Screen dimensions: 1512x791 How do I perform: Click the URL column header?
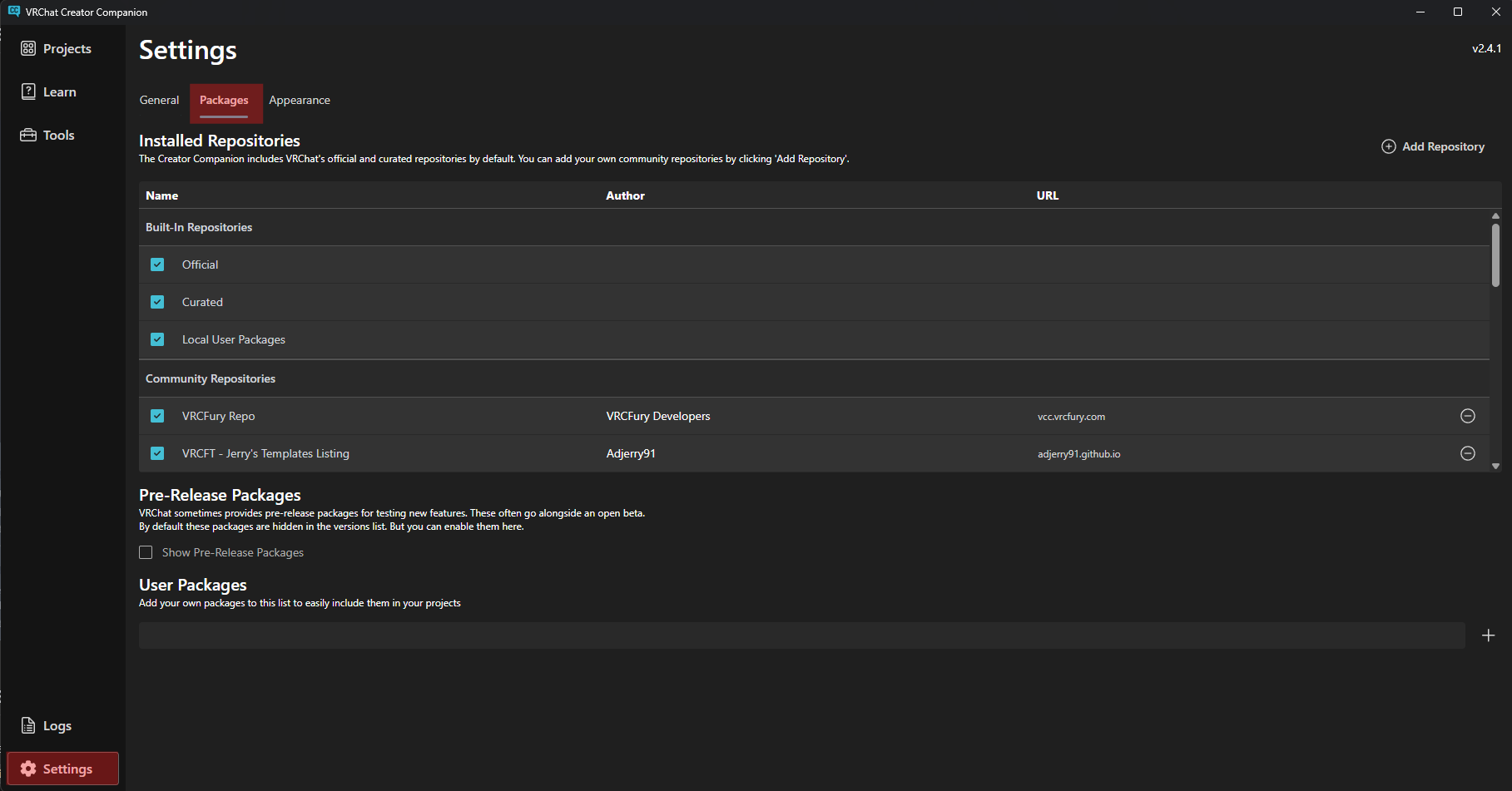1047,195
